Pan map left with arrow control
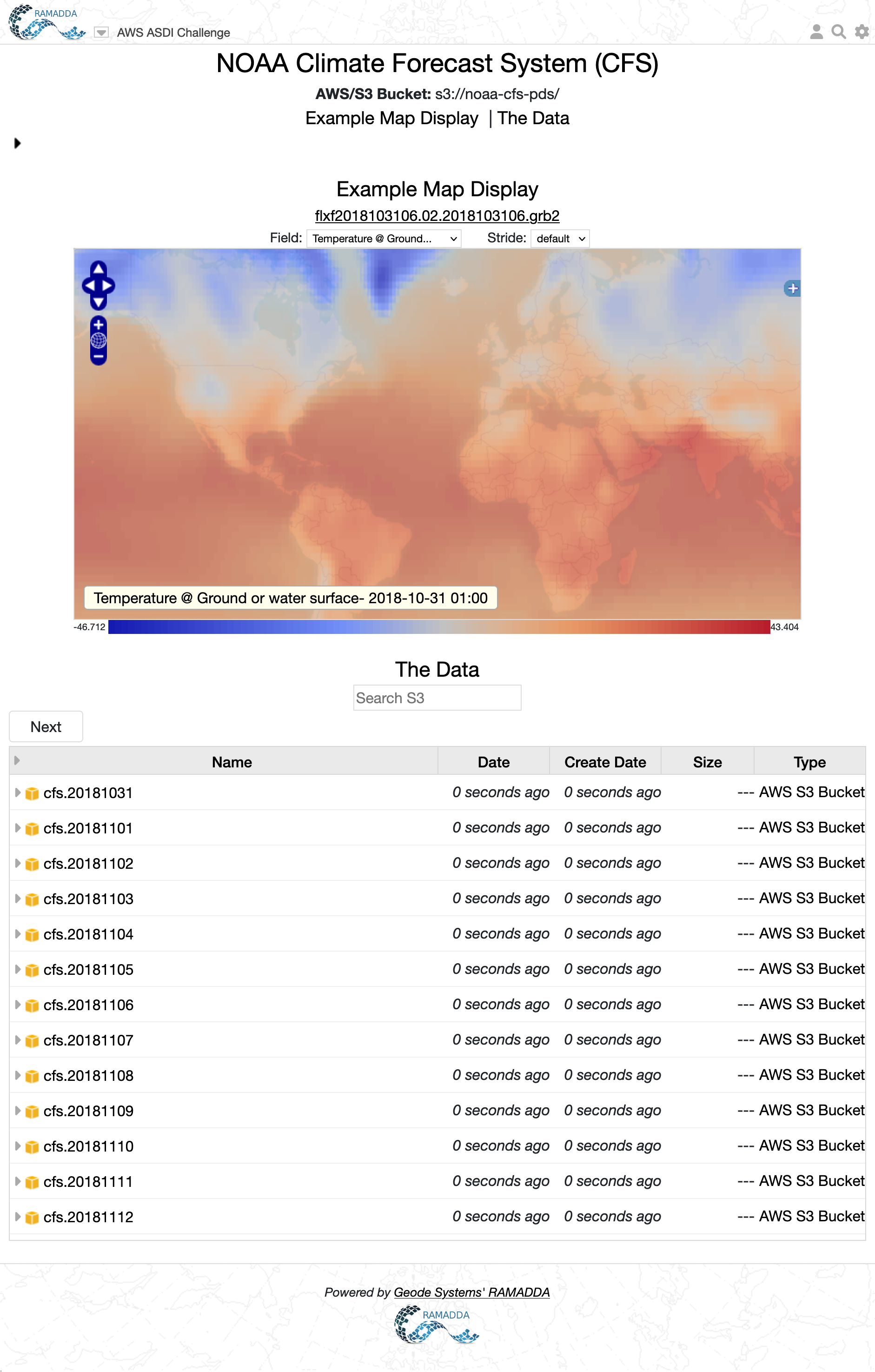875x1372 pixels. click(90, 286)
